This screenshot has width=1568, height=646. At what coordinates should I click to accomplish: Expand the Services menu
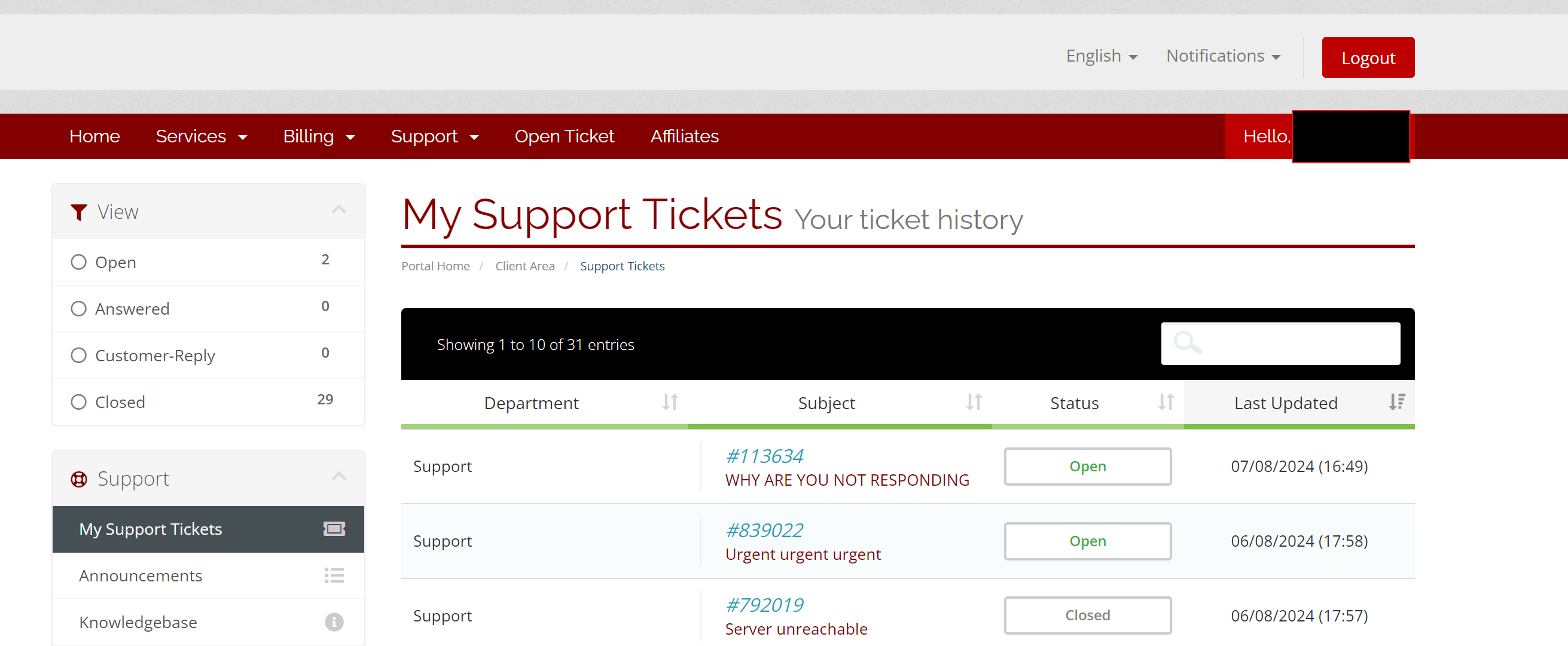[202, 136]
